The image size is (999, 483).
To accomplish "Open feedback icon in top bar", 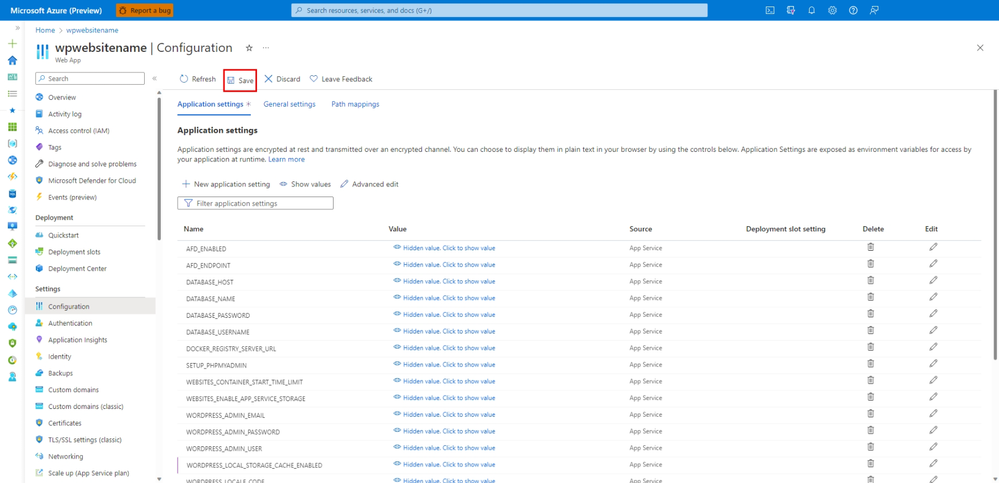I will (x=874, y=10).
